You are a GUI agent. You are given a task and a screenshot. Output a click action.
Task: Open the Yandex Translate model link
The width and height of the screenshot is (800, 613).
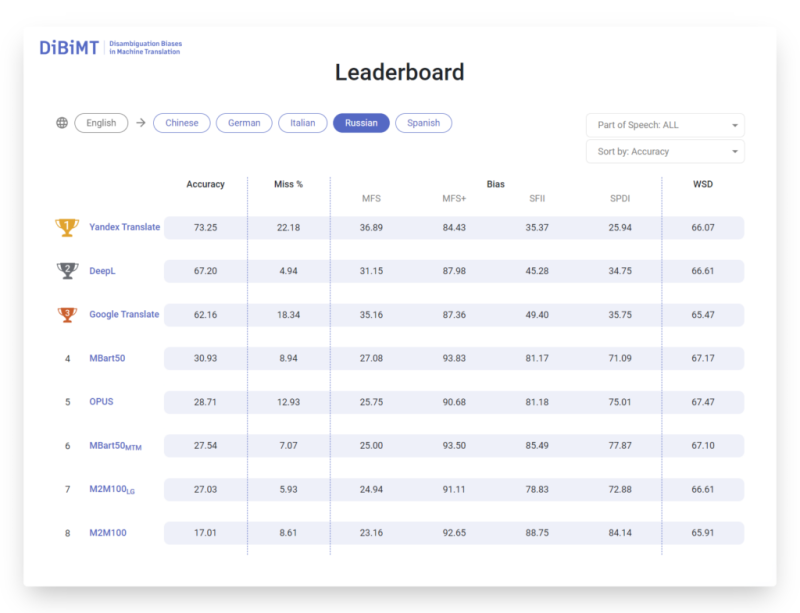[x=124, y=227]
